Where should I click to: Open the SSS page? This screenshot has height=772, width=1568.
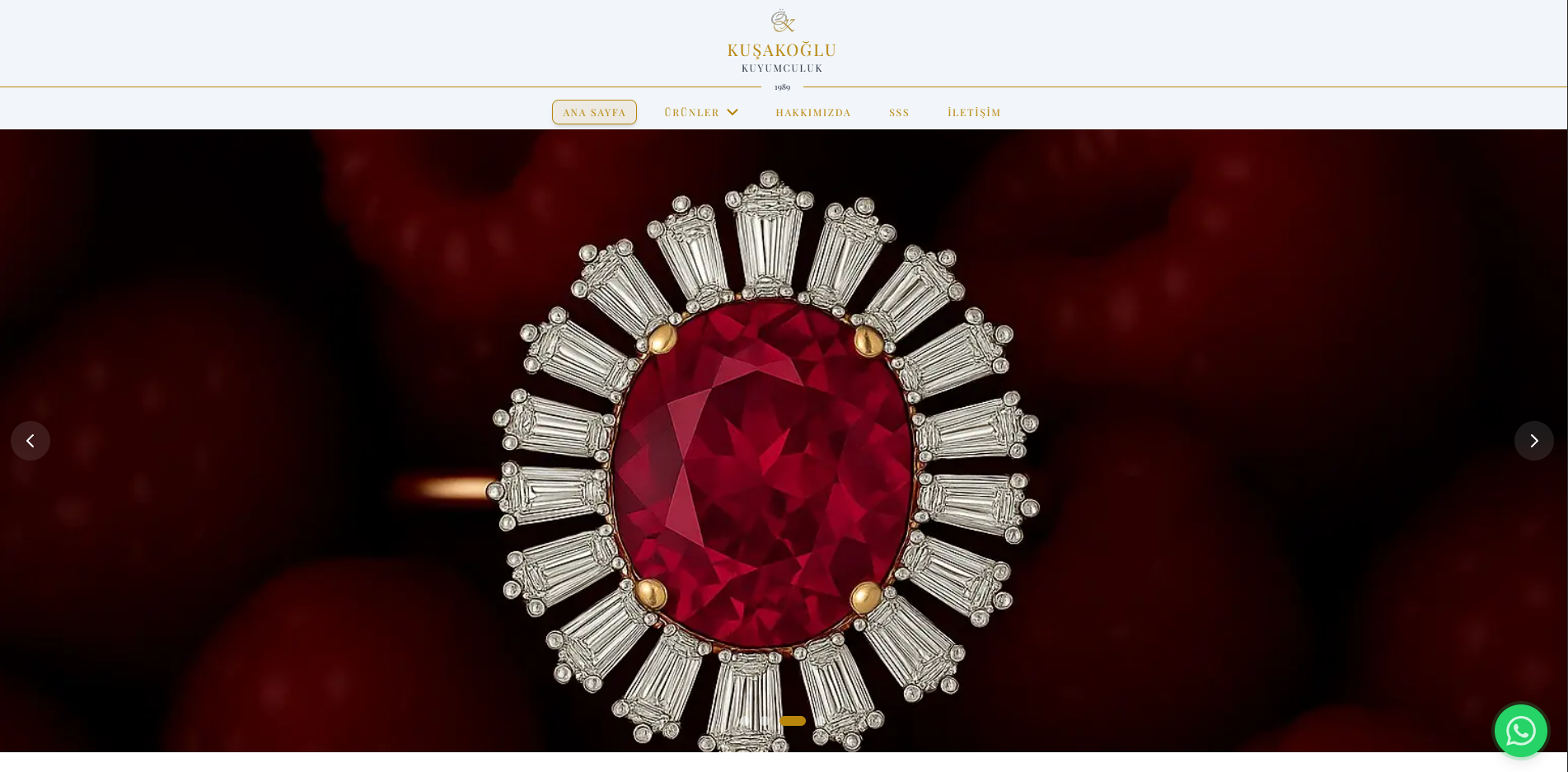[x=899, y=113]
